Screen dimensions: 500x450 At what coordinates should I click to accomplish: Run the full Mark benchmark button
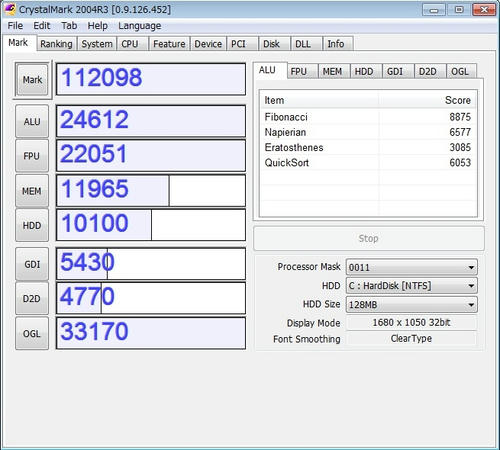32,80
